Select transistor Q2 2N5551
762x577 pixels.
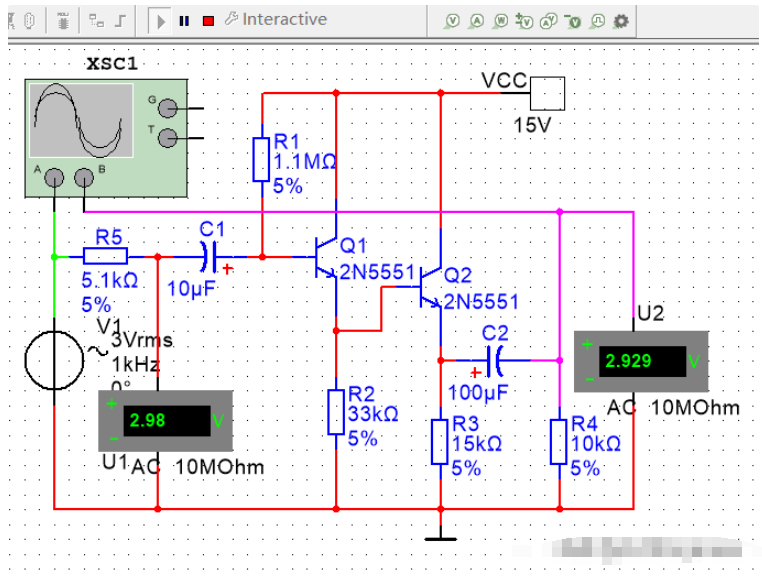pyautogui.click(x=429, y=286)
